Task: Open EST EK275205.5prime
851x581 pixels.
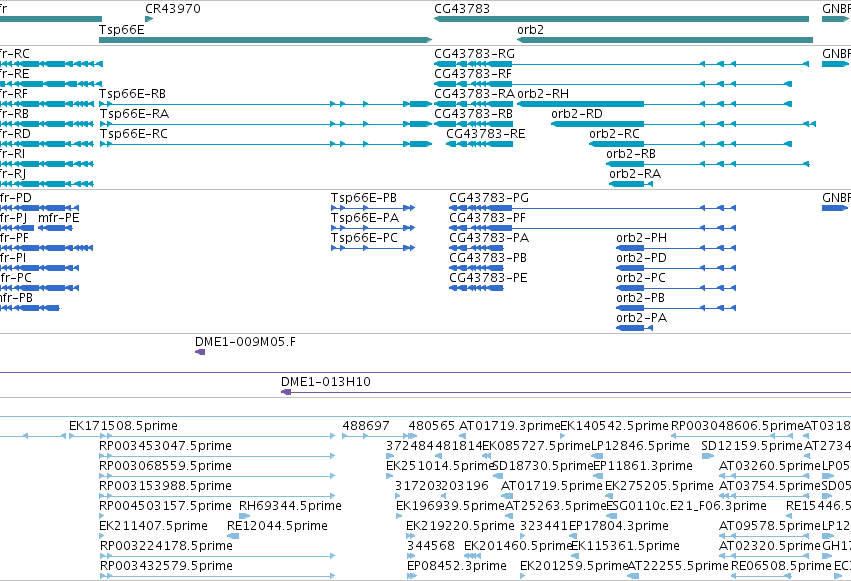Action: 659,486
